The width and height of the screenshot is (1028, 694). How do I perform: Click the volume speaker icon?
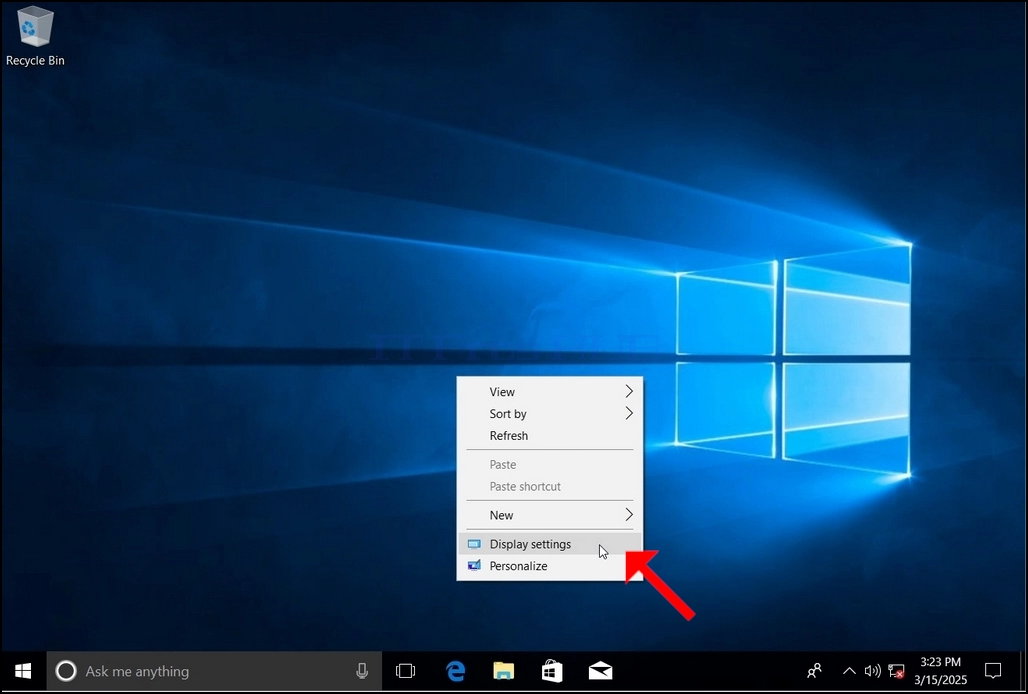pos(872,671)
